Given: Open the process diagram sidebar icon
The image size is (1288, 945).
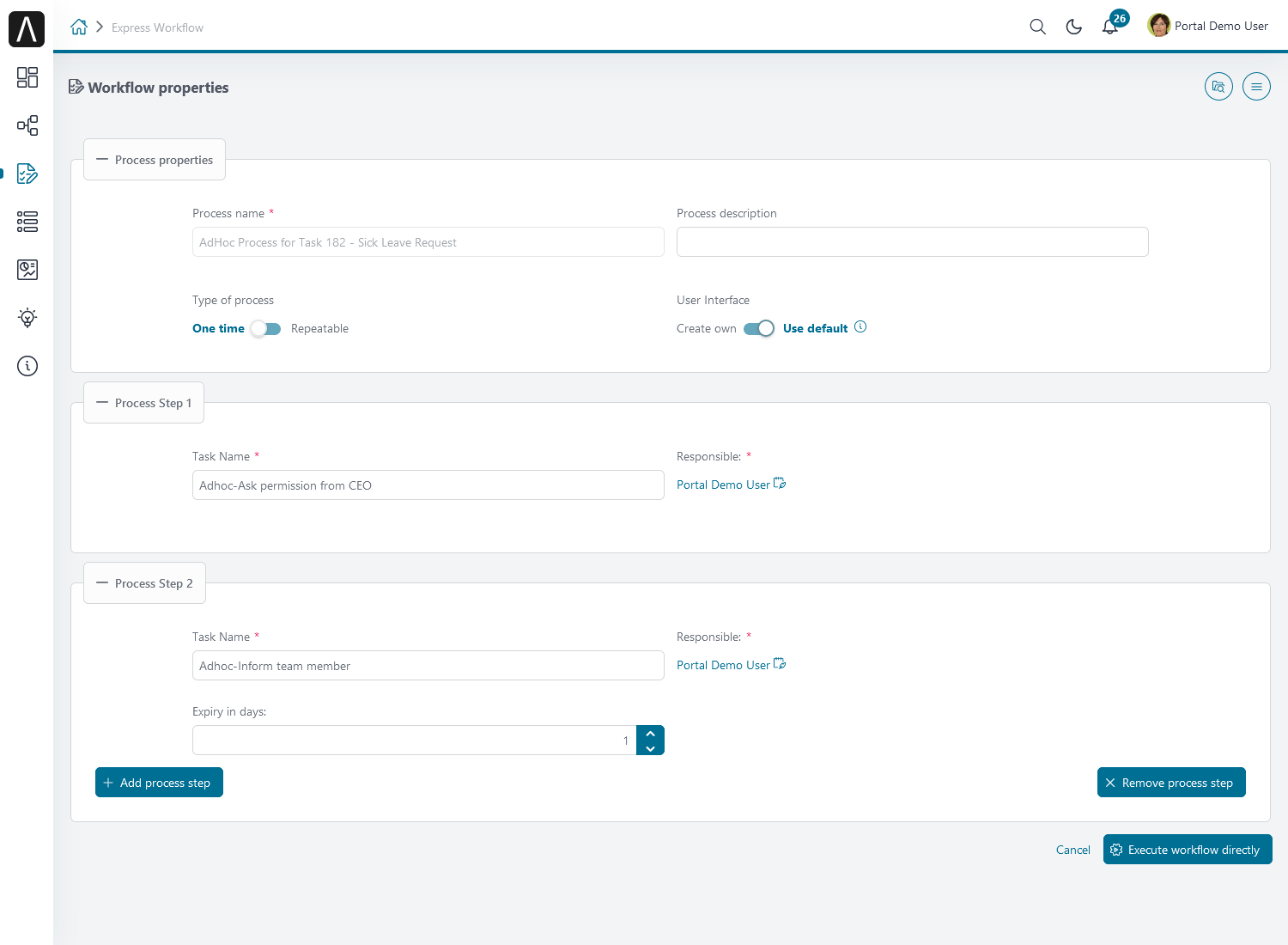Looking at the screenshot, I should click(27, 125).
